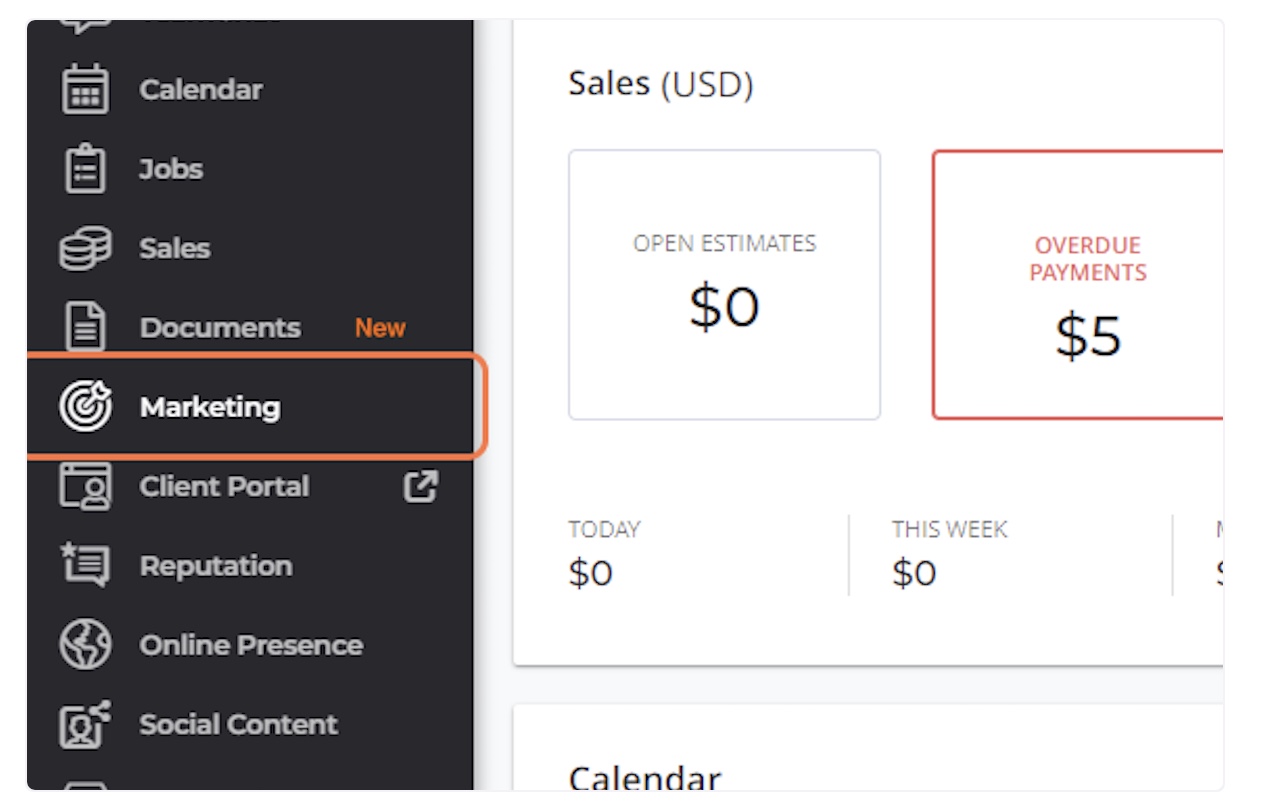
Task: Open the Social Content share icon
Action: [x=86, y=724]
